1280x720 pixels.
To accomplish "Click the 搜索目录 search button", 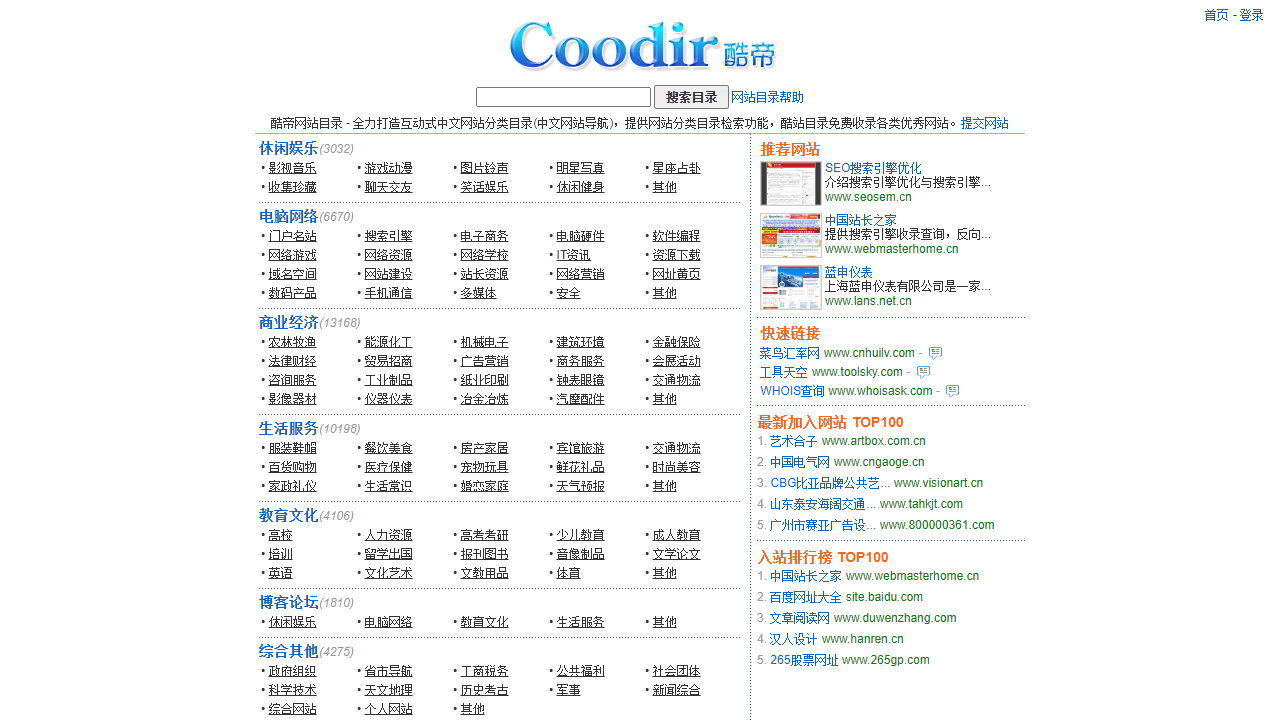I will pos(691,97).
